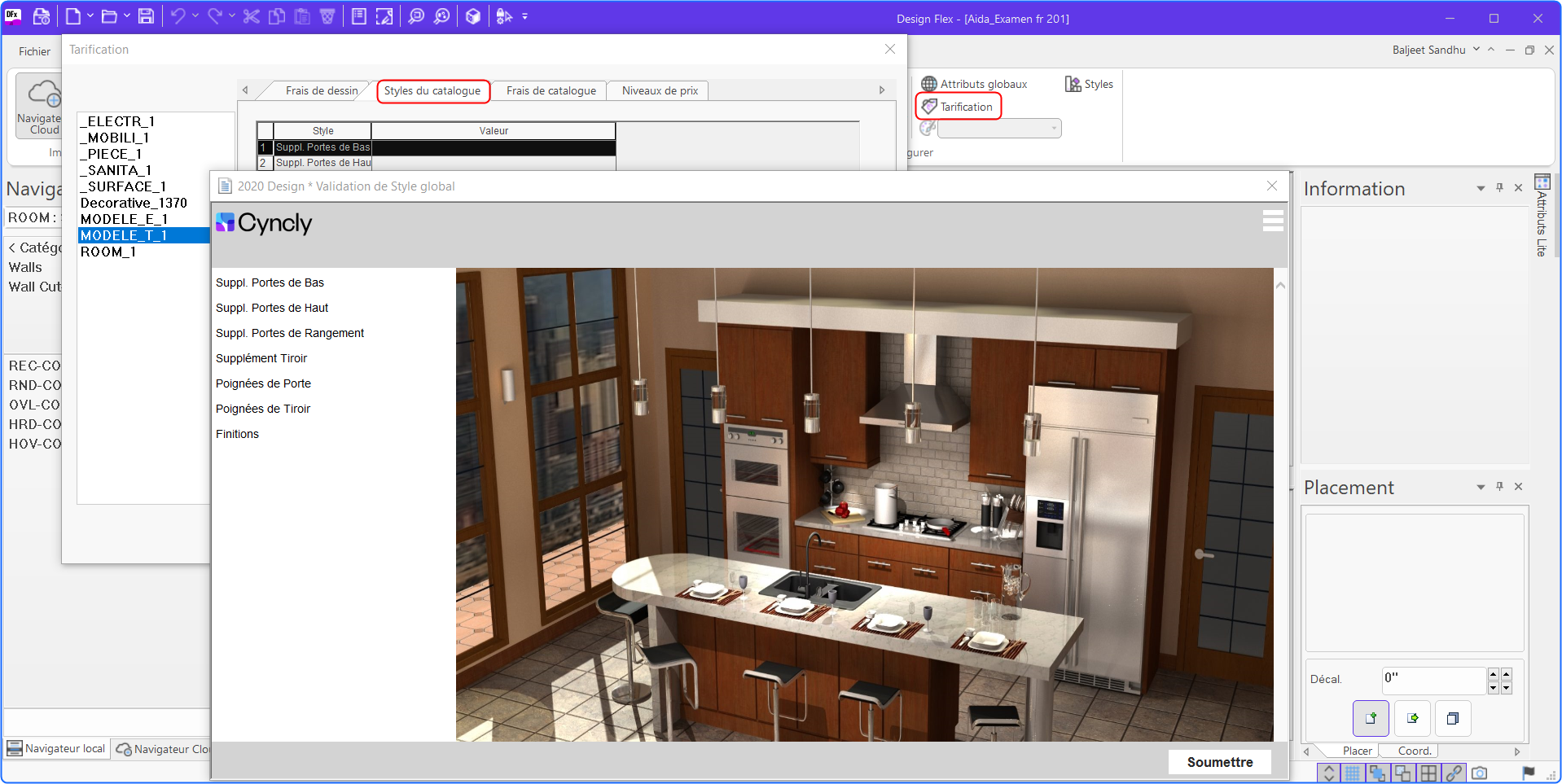Click the second magnifier search icon
The image size is (1562, 784).
[441, 16]
